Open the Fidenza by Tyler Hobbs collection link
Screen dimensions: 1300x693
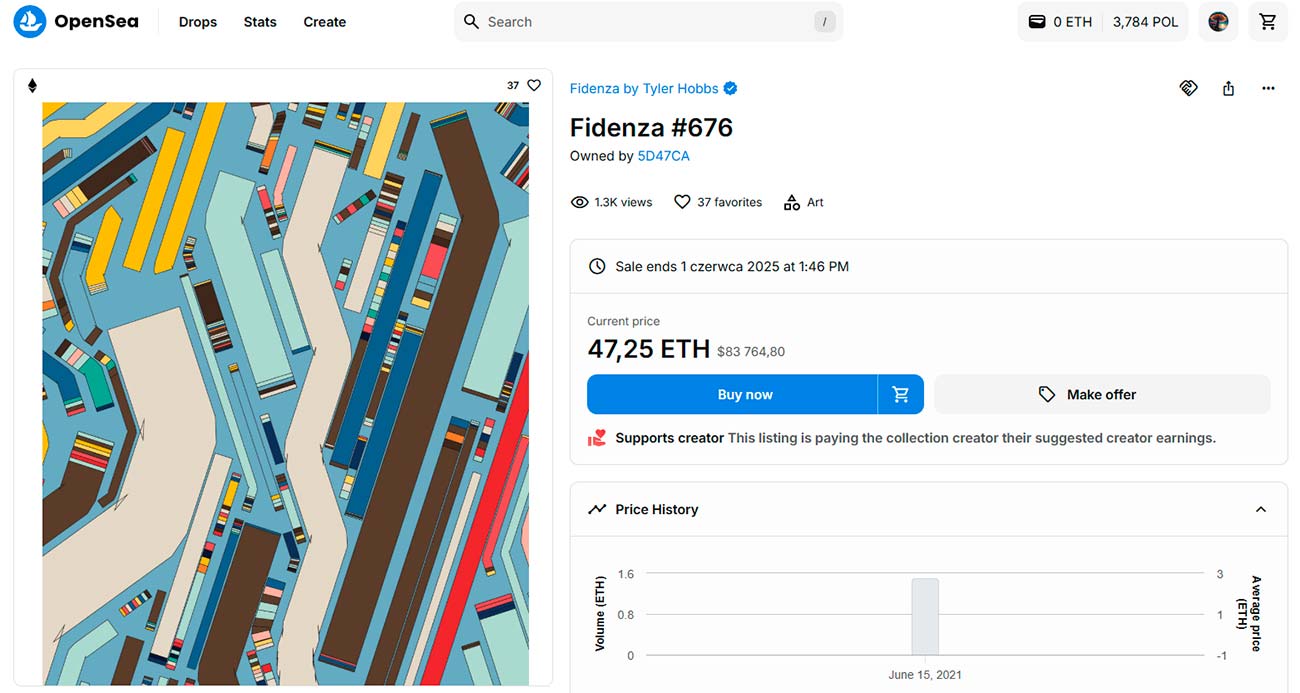[644, 88]
